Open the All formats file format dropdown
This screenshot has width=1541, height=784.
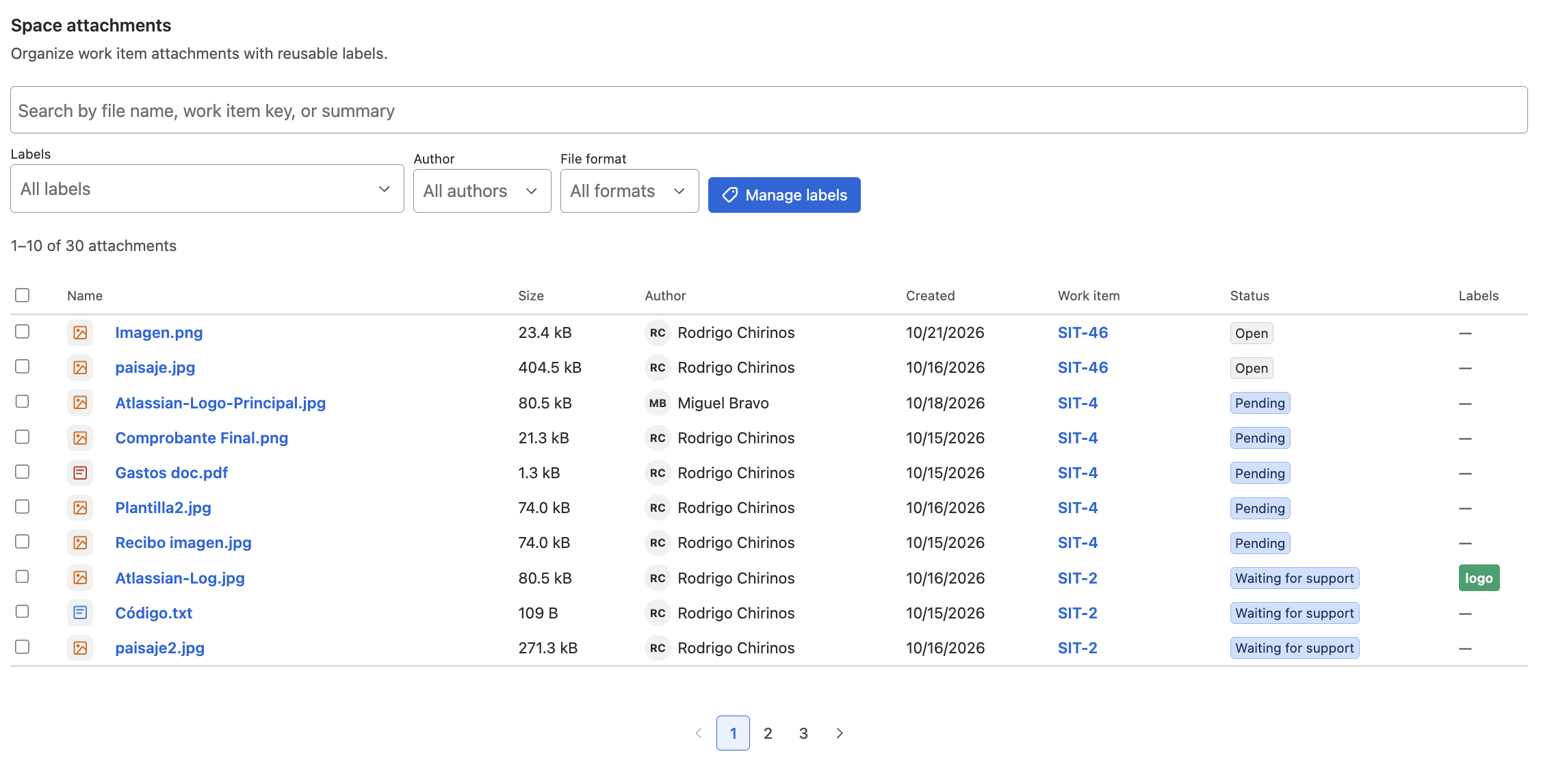click(630, 191)
